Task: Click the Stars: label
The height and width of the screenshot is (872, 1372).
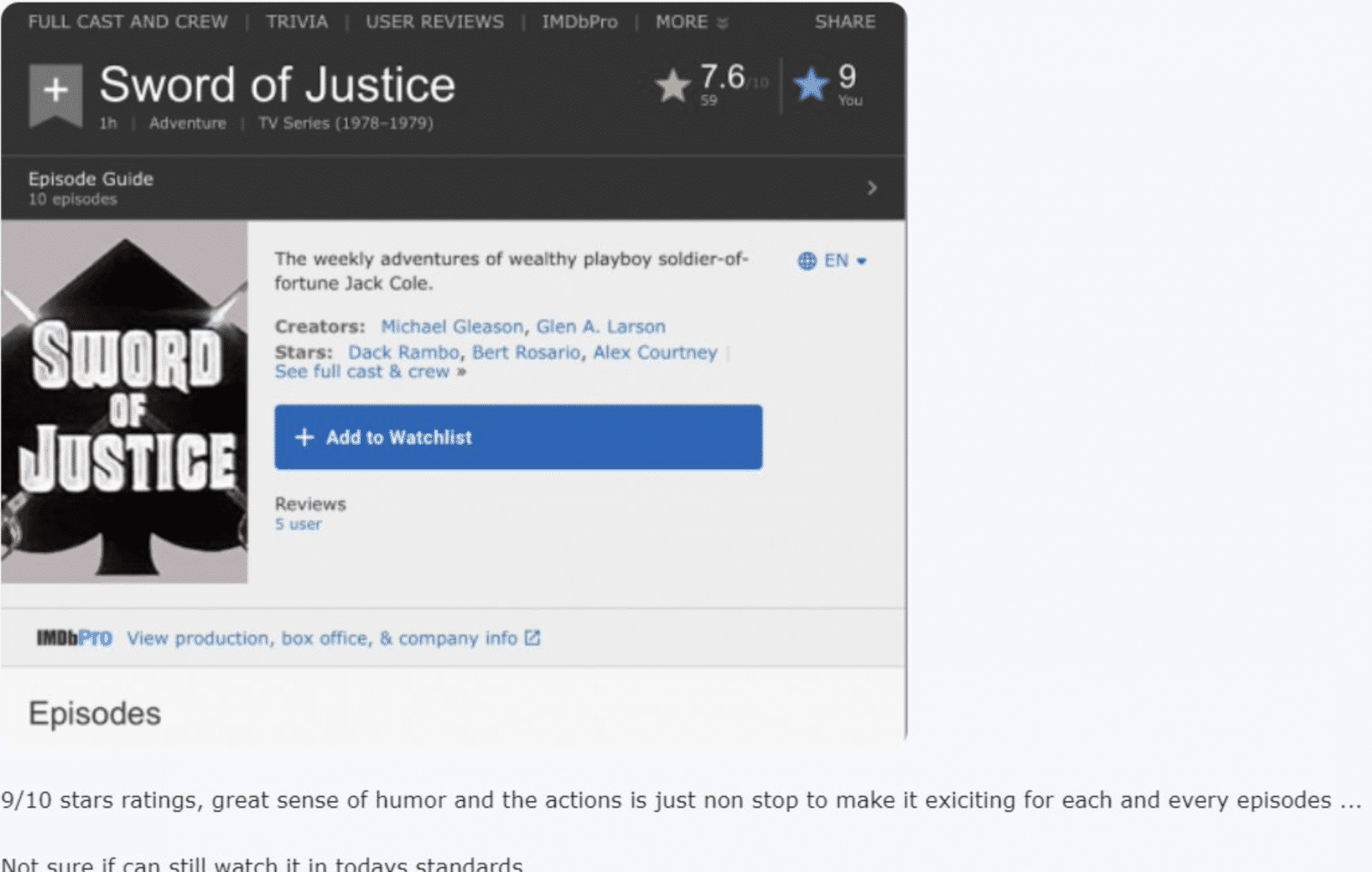Action: tap(304, 352)
